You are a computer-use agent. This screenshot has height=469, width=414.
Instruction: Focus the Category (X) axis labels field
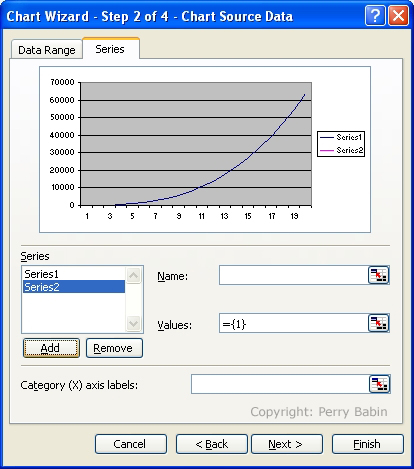[280, 384]
